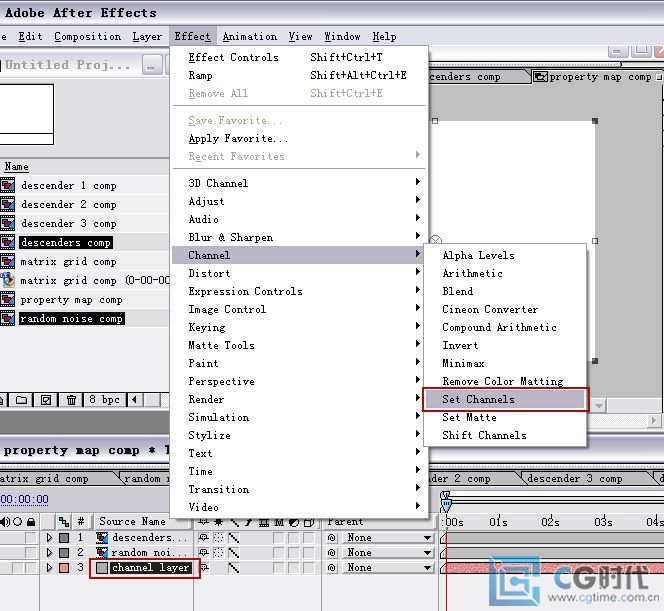Click pink label color swatch of channel layer

coord(64,567)
